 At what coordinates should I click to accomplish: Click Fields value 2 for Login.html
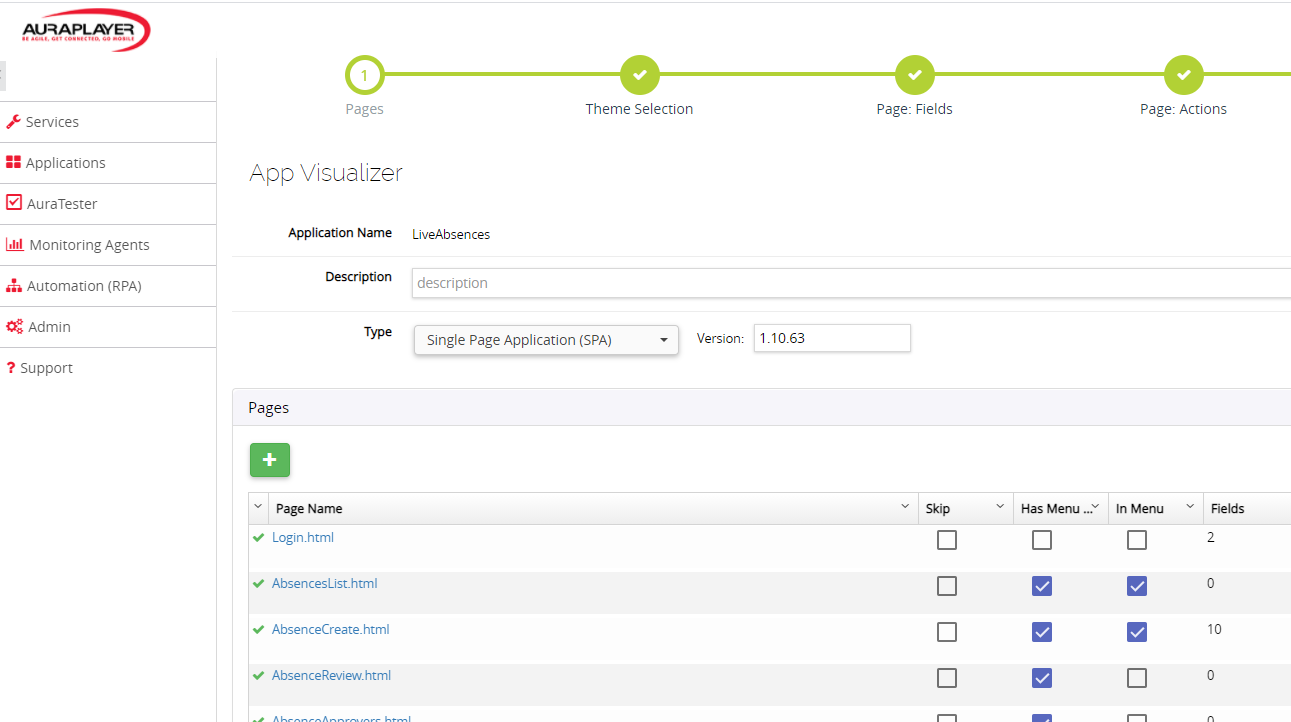pos(1211,538)
